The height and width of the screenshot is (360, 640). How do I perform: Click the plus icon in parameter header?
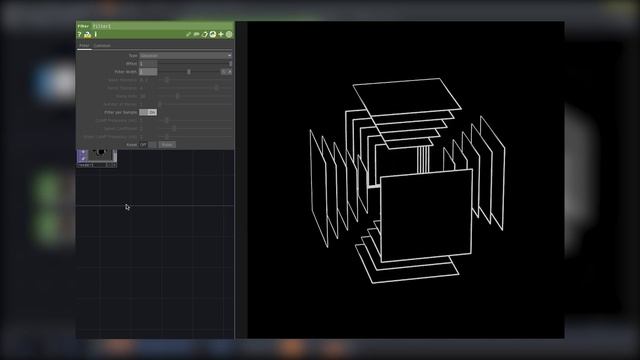pos(221,35)
